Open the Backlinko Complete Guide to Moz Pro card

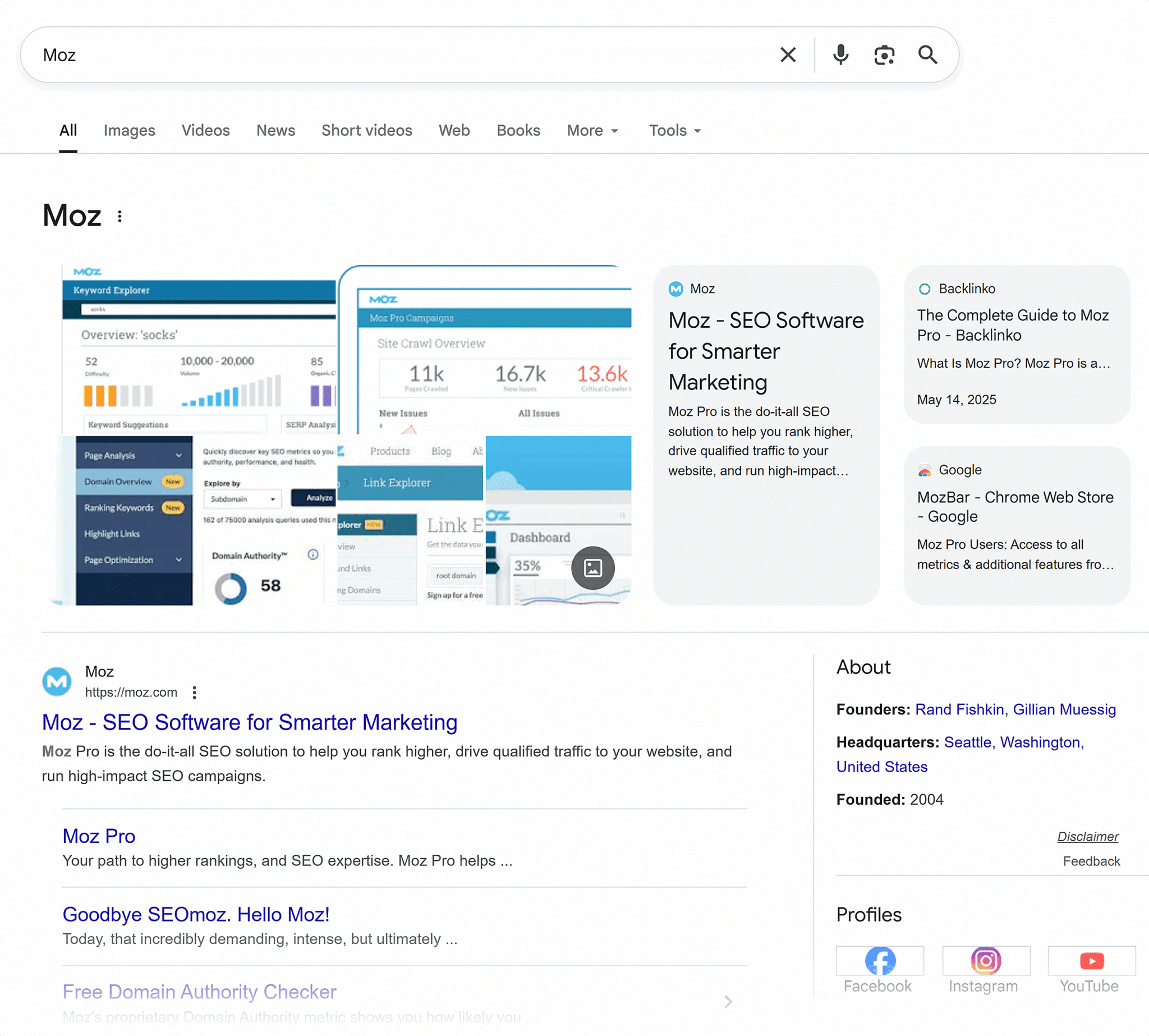pyautogui.click(x=1017, y=344)
